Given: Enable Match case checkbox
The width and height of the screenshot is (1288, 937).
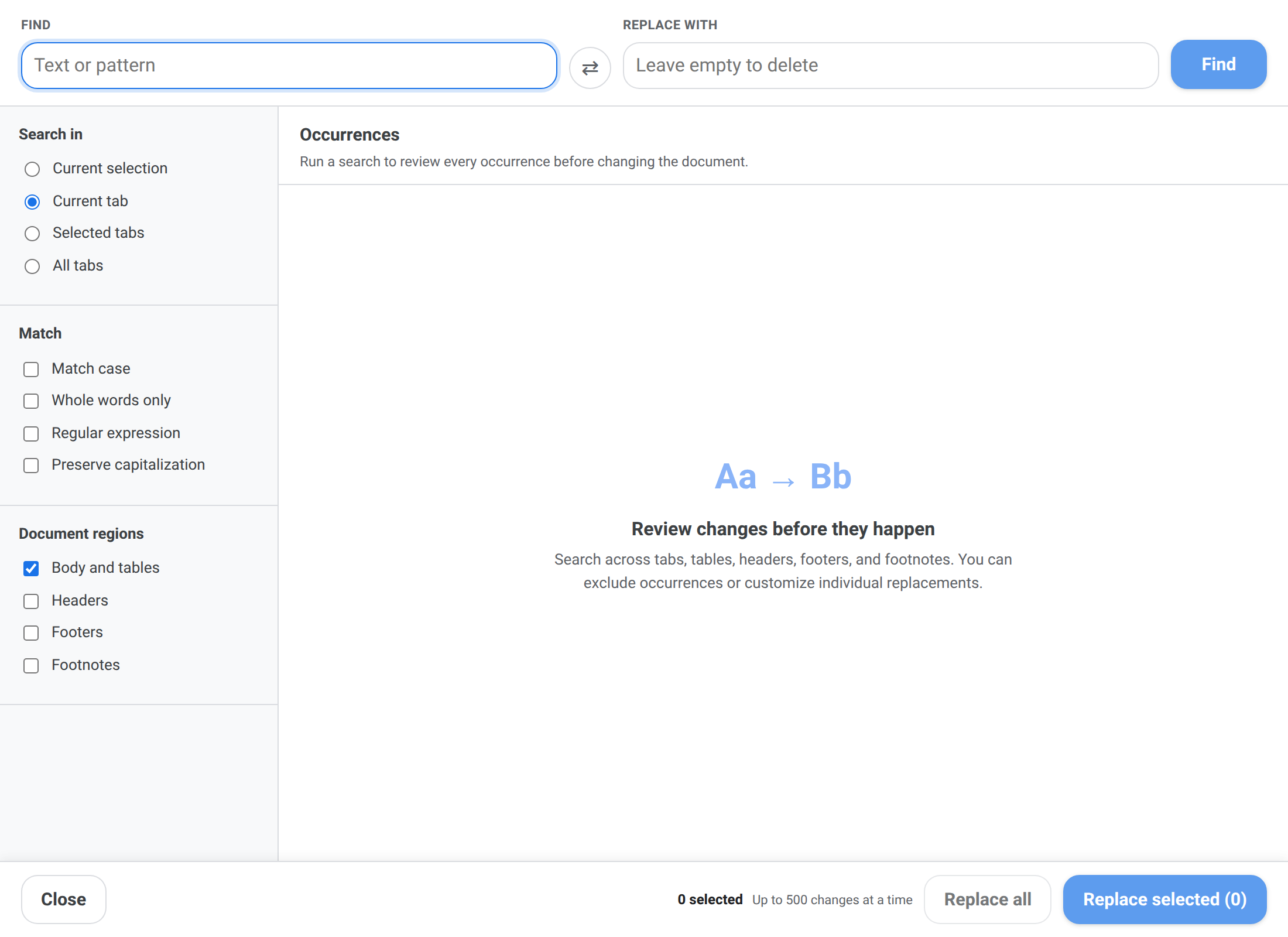Looking at the screenshot, I should click(31, 370).
